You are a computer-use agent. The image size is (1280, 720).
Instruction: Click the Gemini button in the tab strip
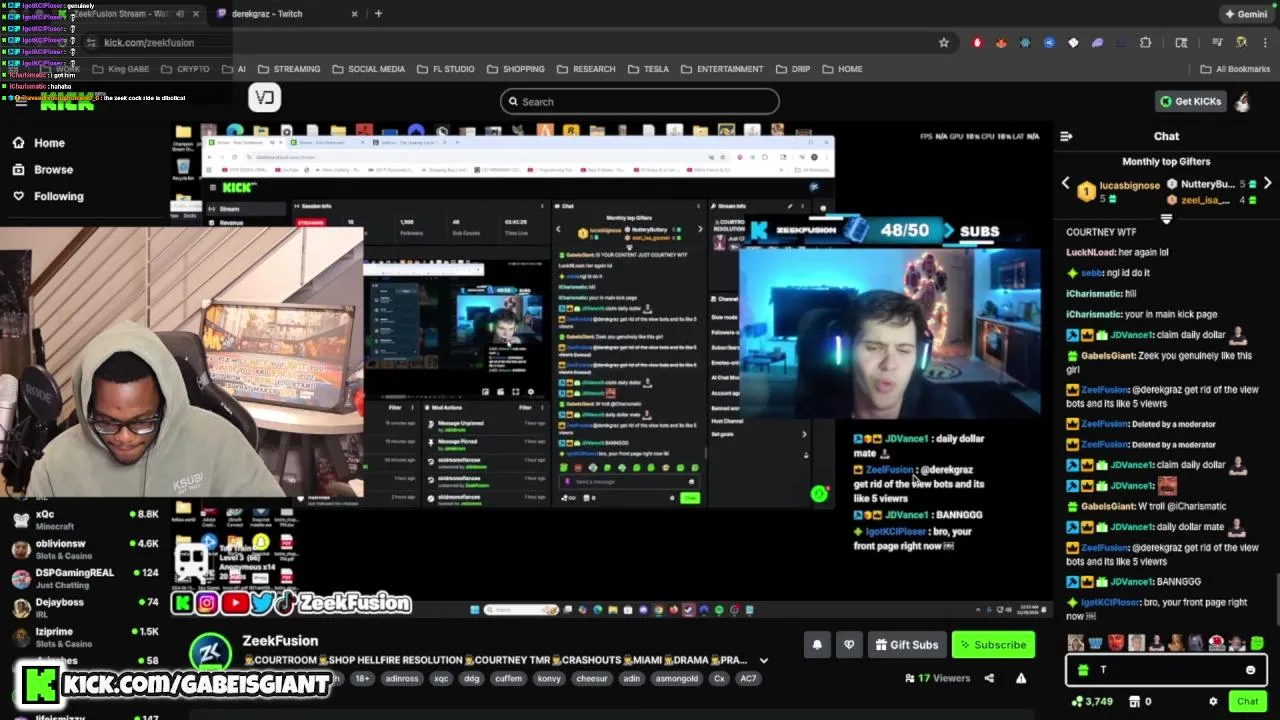coord(1245,14)
